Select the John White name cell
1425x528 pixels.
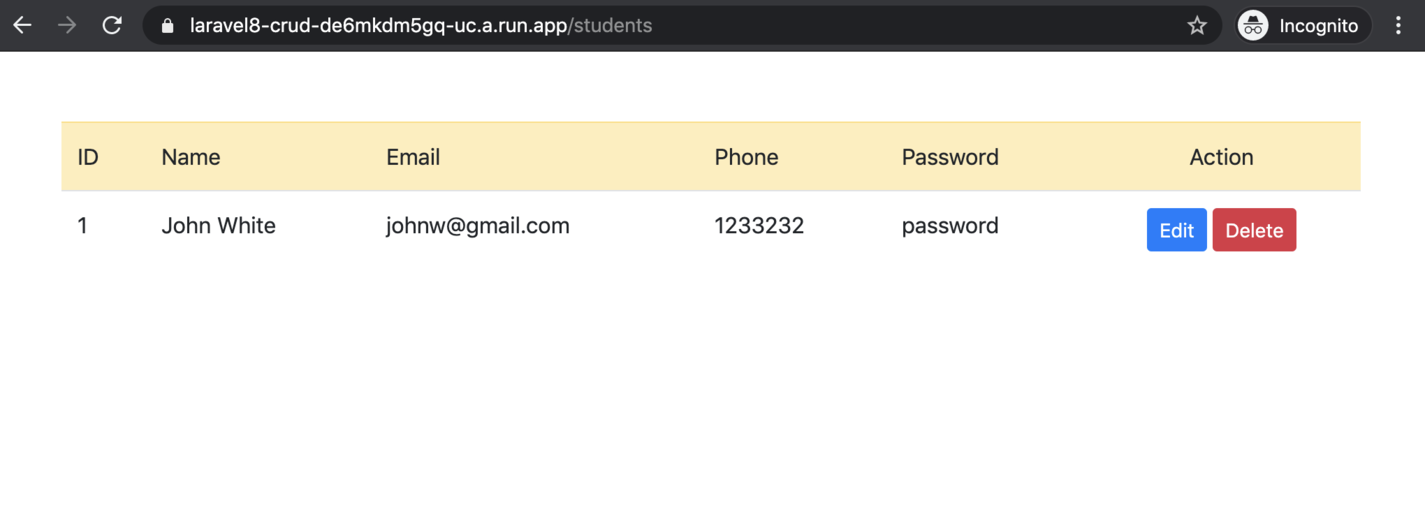(218, 226)
